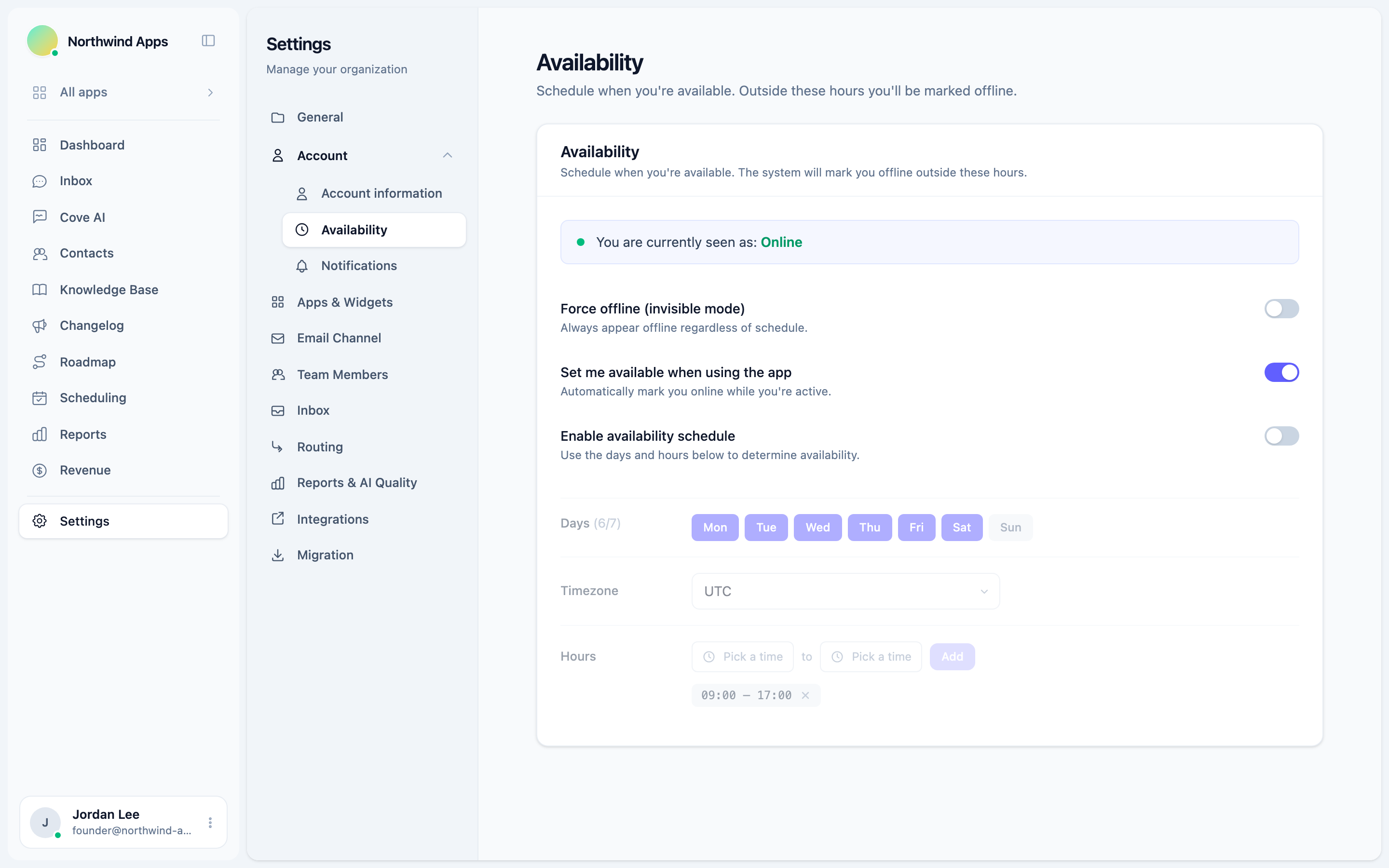The image size is (1389, 868).
Task: Turn on Enable availability schedule toggle
Action: click(x=1281, y=436)
